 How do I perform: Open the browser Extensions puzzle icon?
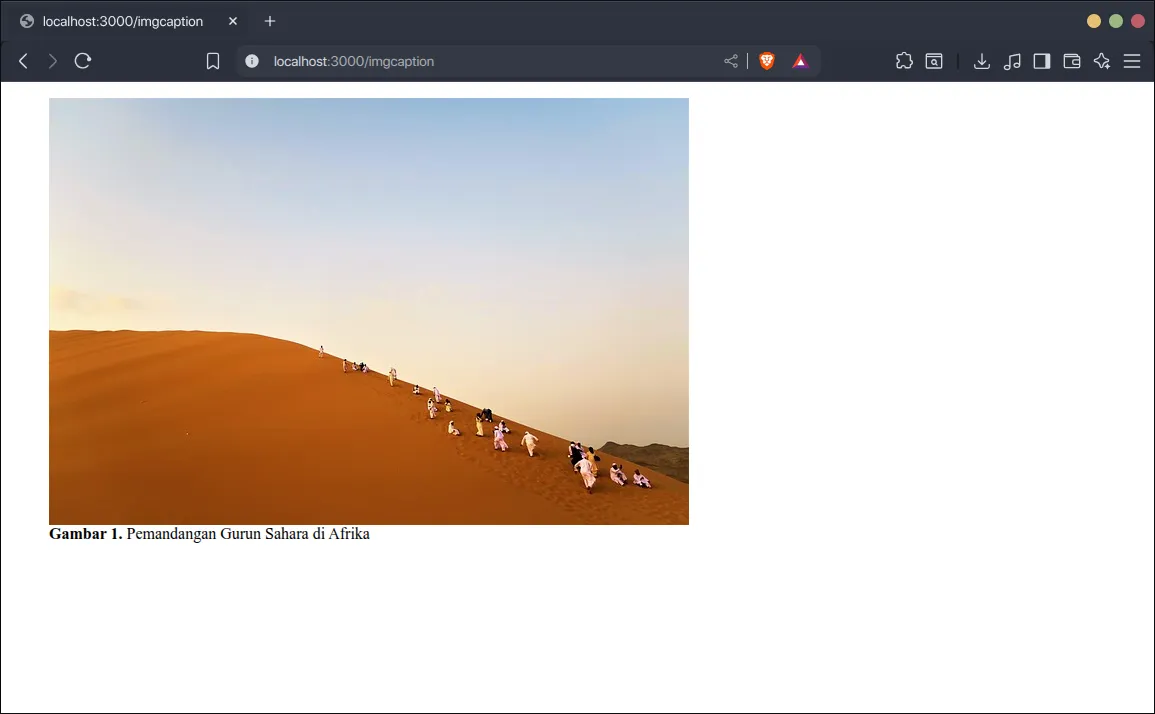(x=904, y=61)
